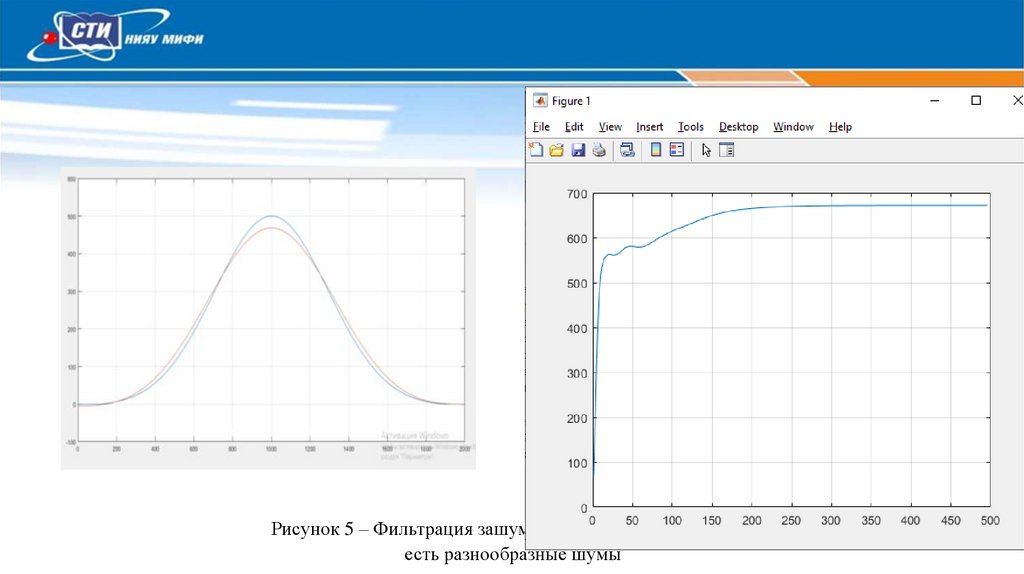Viewport: 1024px width, 574px height.
Task: Select the Edit Plot arrow tool
Action: [x=706, y=150]
